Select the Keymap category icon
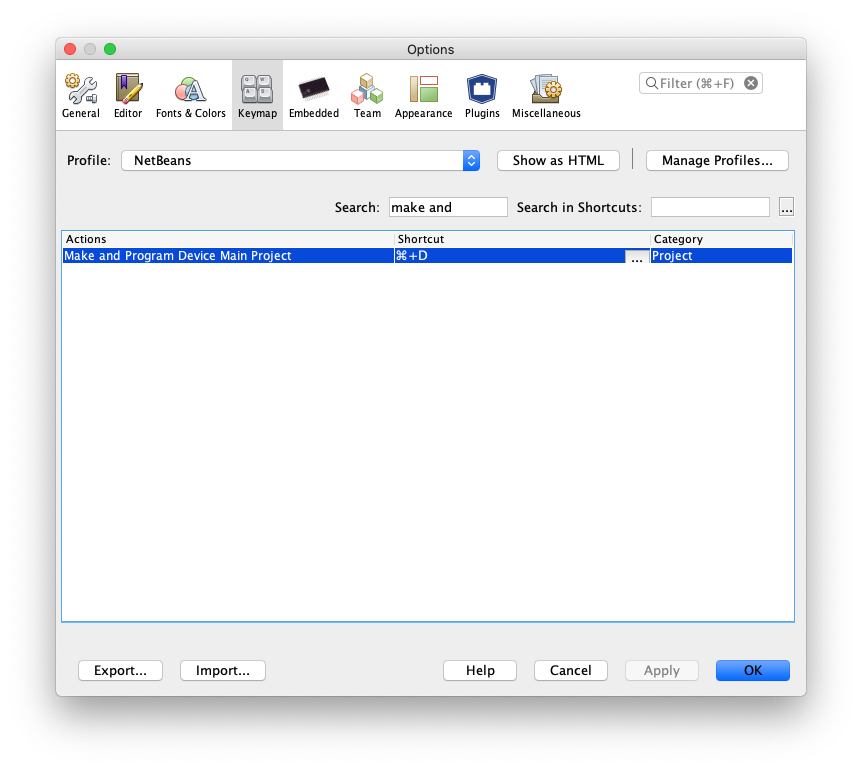Screen dimensions: 862x770 257,95
